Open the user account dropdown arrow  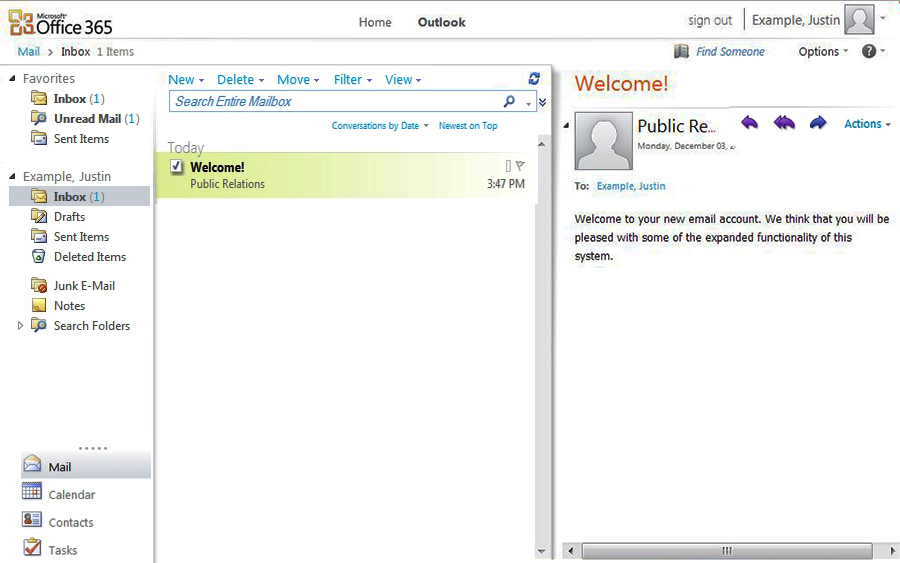coord(883,18)
